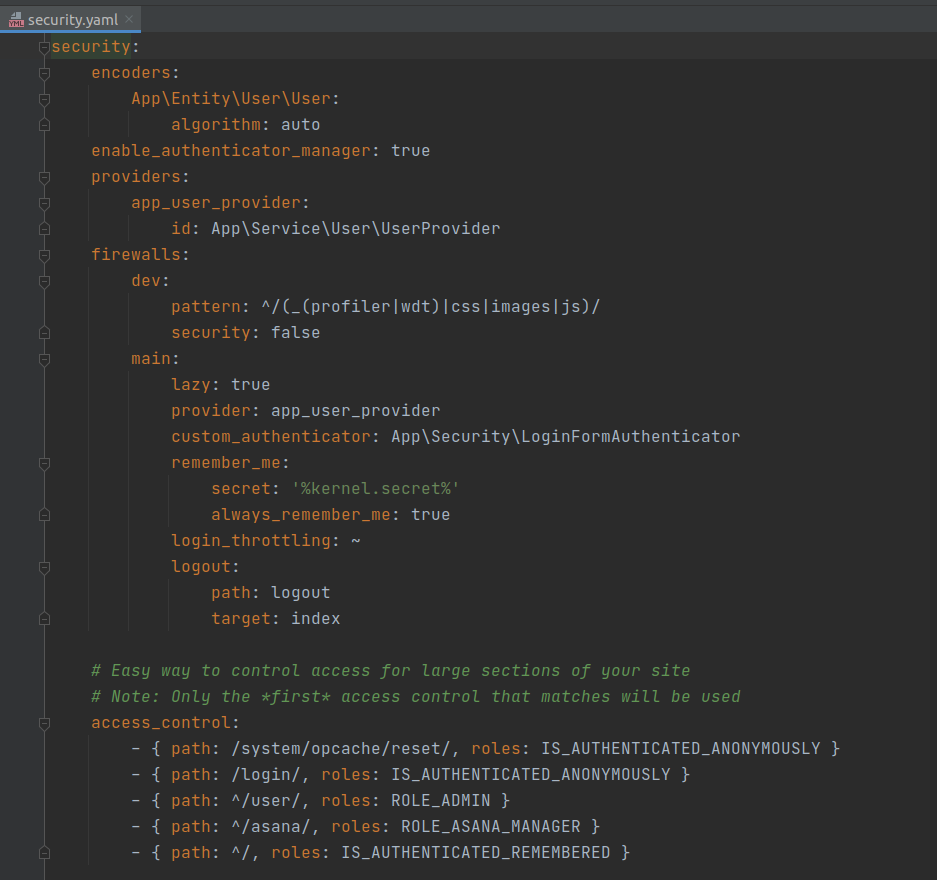The height and width of the screenshot is (880, 937).
Task: Close the security.yaml tab
Action: click(x=129, y=19)
